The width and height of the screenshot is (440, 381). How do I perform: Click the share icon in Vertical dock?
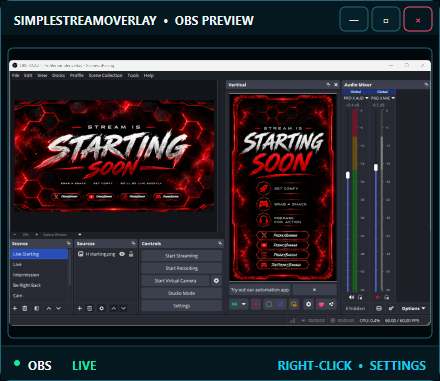331,304
